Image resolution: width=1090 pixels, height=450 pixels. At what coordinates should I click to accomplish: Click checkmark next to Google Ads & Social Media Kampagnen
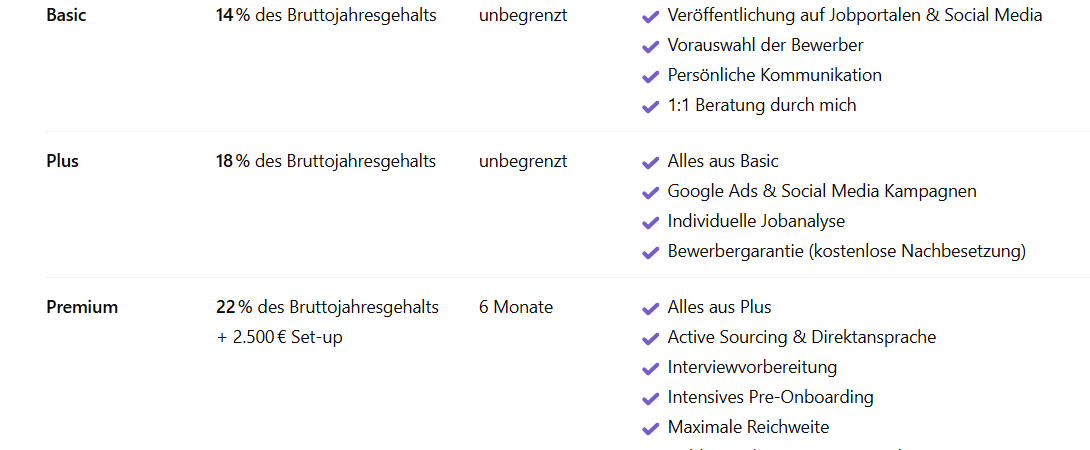(x=650, y=193)
